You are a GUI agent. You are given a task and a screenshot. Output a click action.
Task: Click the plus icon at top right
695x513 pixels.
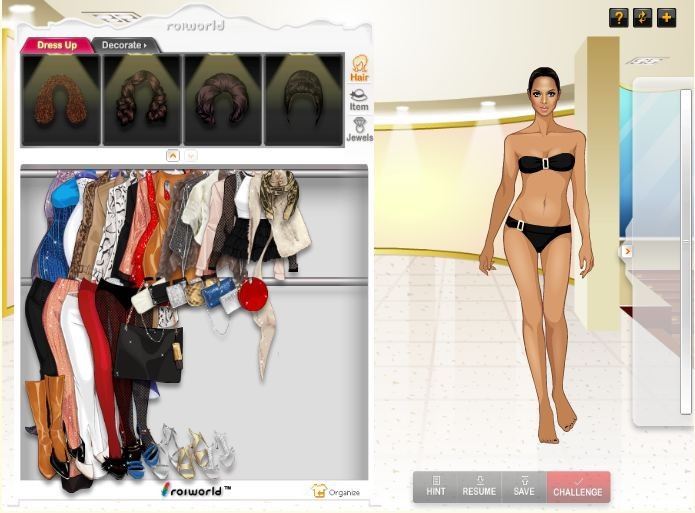(x=666, y=18)
